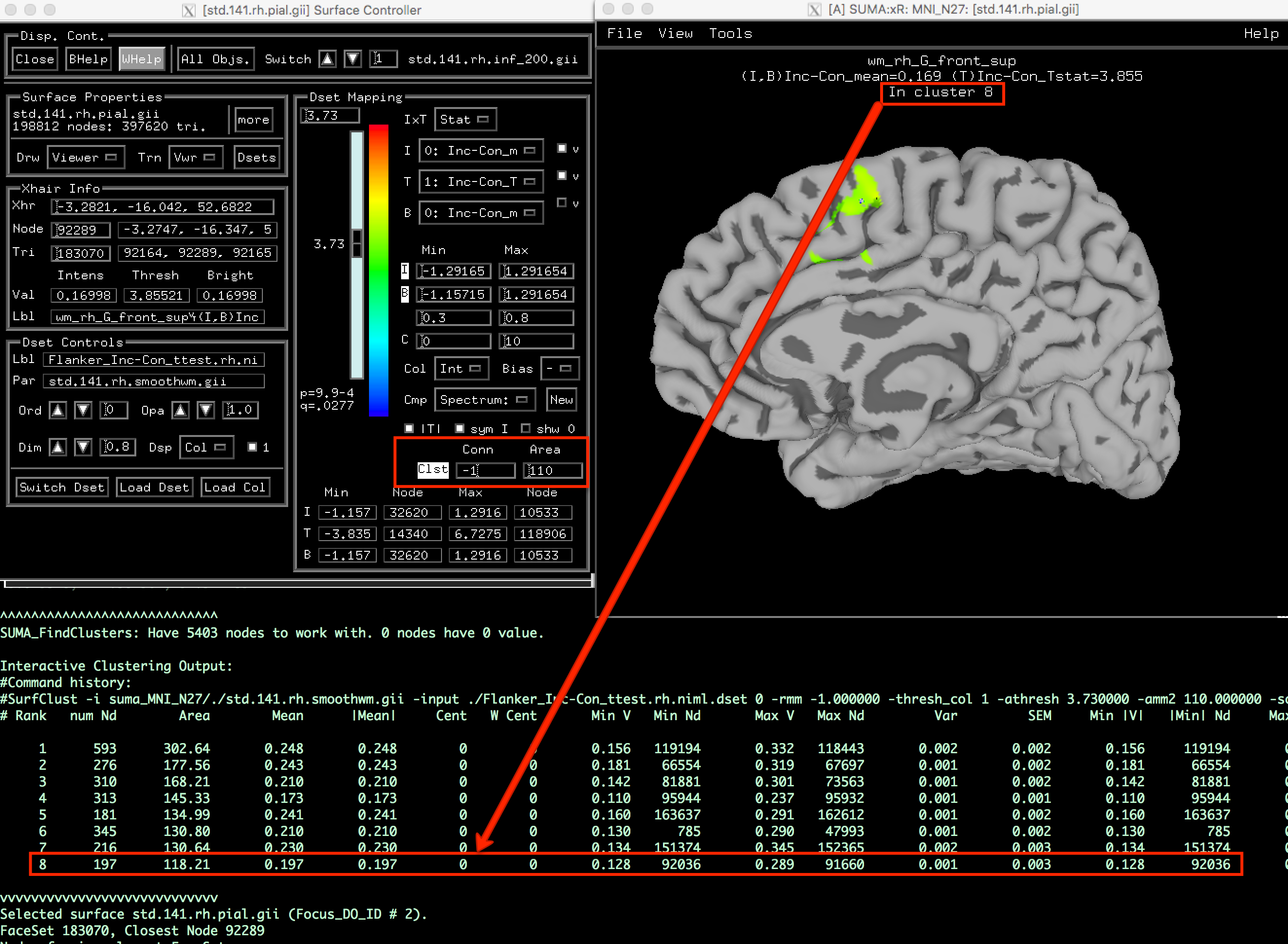1288x944 pixels.
Task: Toggle the B range lock button
Action: coord(405,294)
